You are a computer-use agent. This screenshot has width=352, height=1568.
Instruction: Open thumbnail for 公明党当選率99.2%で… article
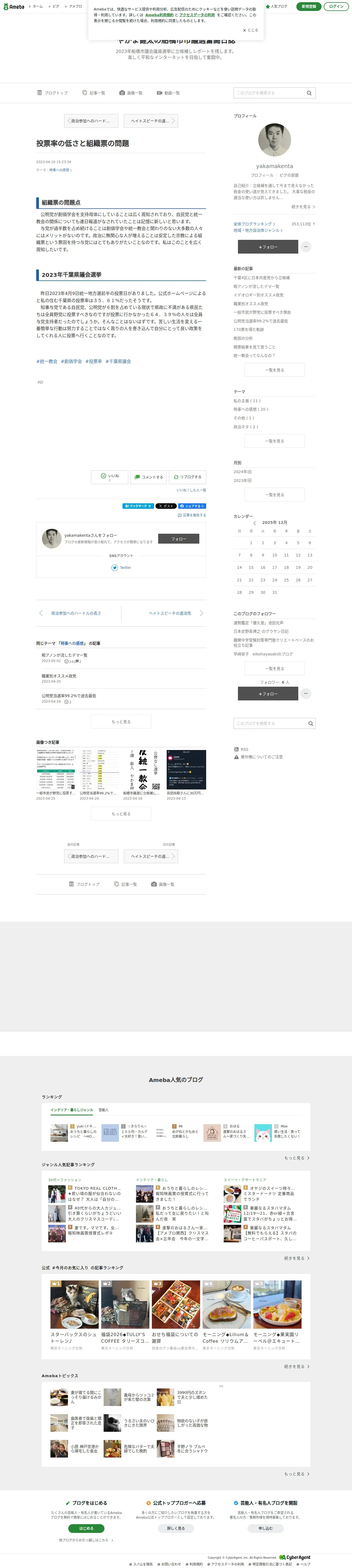tap(99, 769)
